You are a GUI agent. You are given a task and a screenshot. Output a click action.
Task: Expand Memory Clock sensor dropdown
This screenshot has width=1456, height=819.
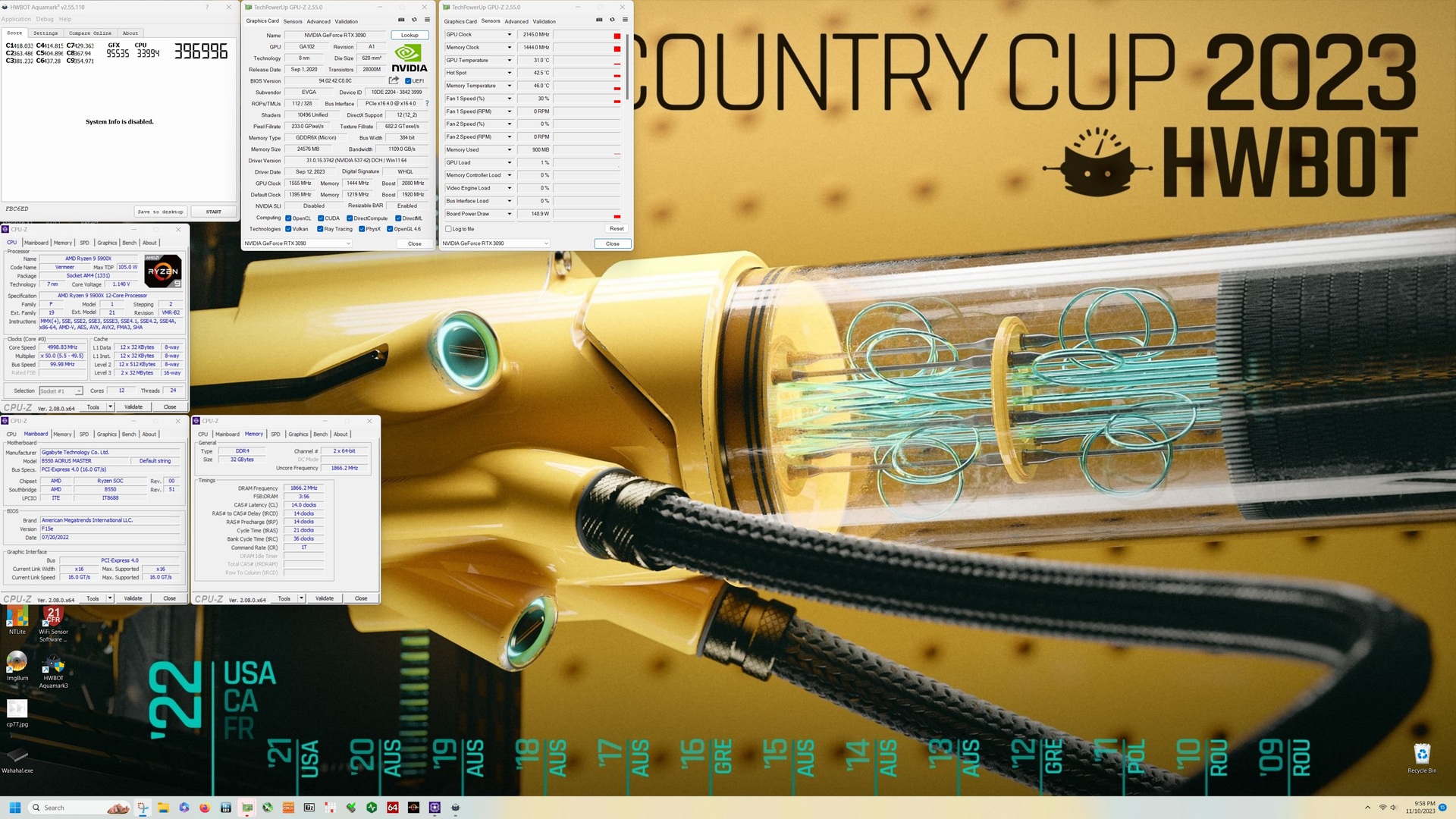509,47
